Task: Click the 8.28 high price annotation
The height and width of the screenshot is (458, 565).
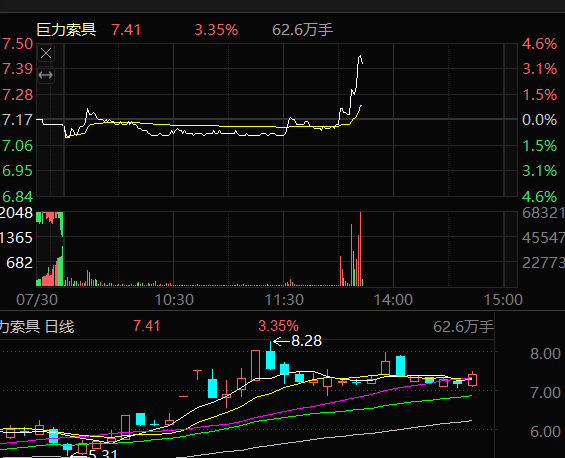Action: pyautogui.click(x=306, y=341)
